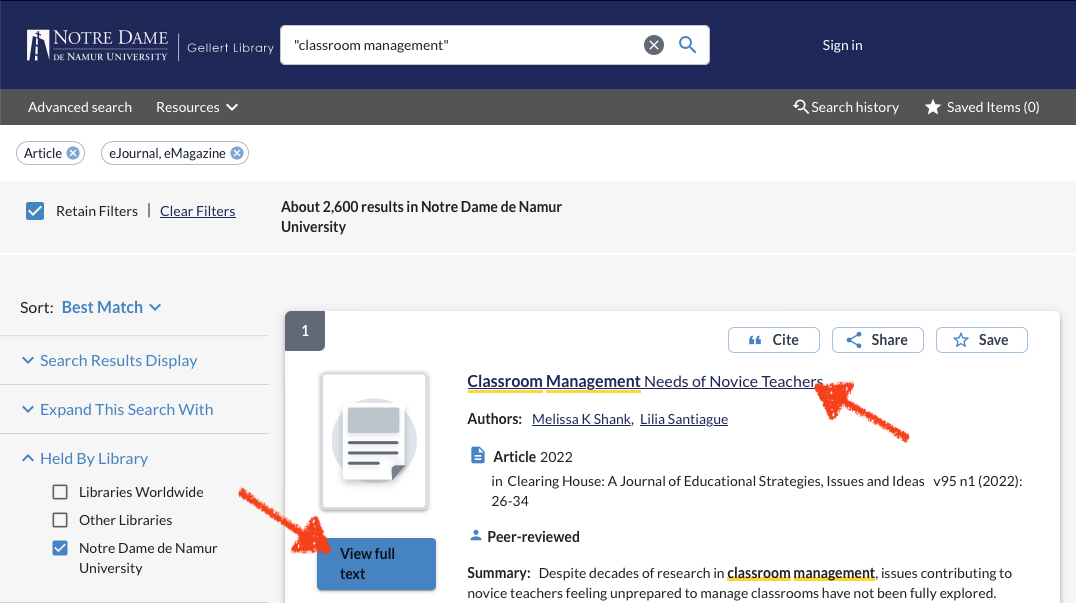View Saved Items via the star icon
Image resolution: width=1076 pixels, height=603 pixels.
pos(933,106)
